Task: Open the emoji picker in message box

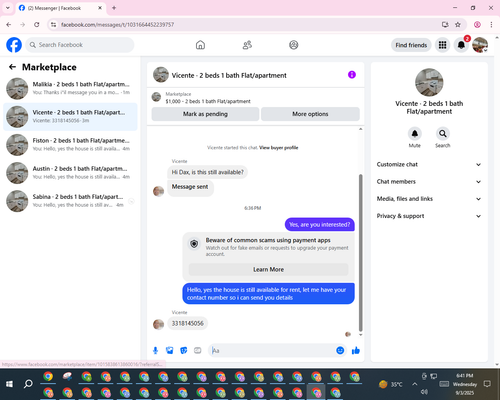Action: 340,350
